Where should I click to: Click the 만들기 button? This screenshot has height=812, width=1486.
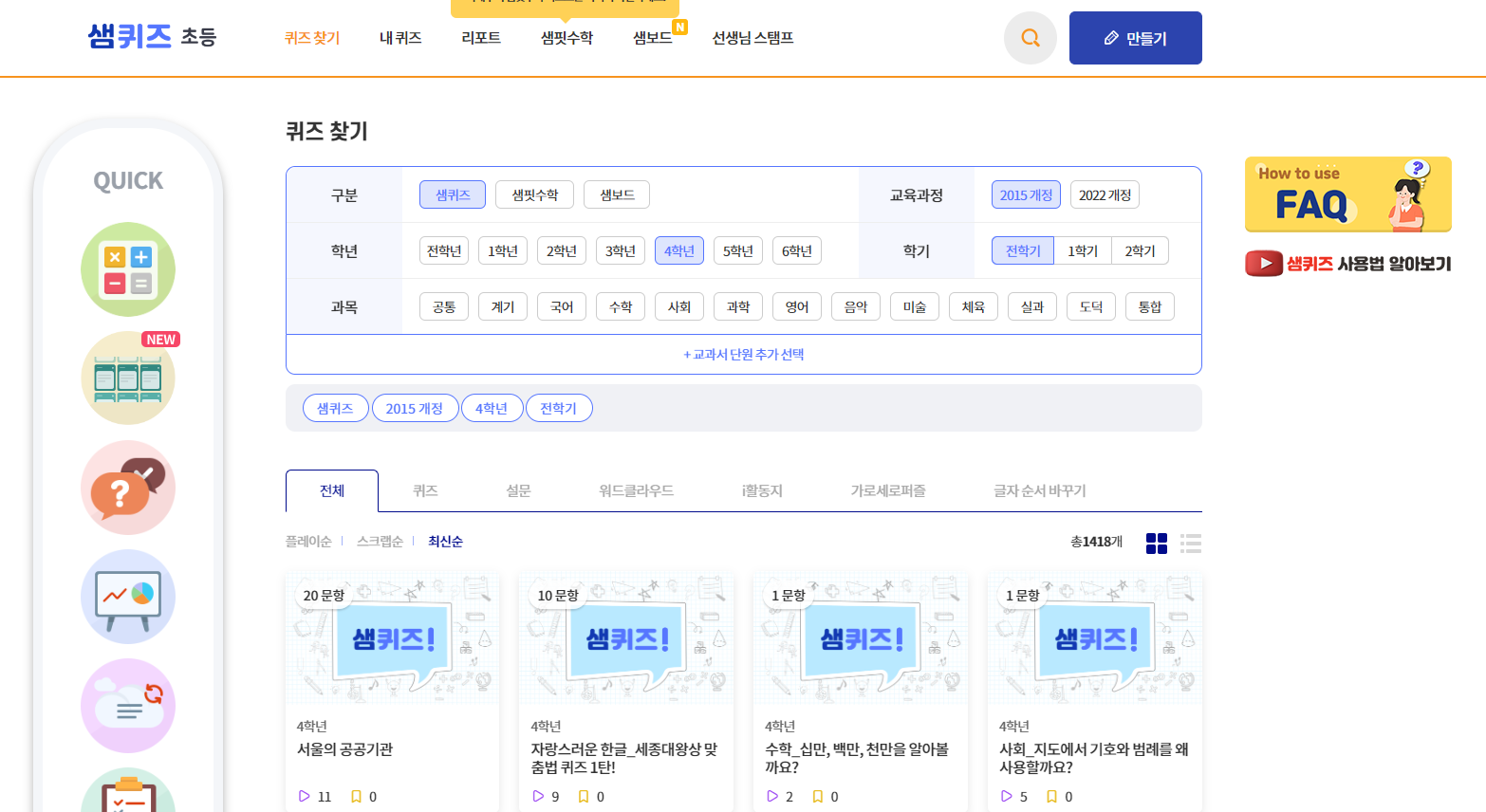pyautogui.click(x=1135, y=38)
